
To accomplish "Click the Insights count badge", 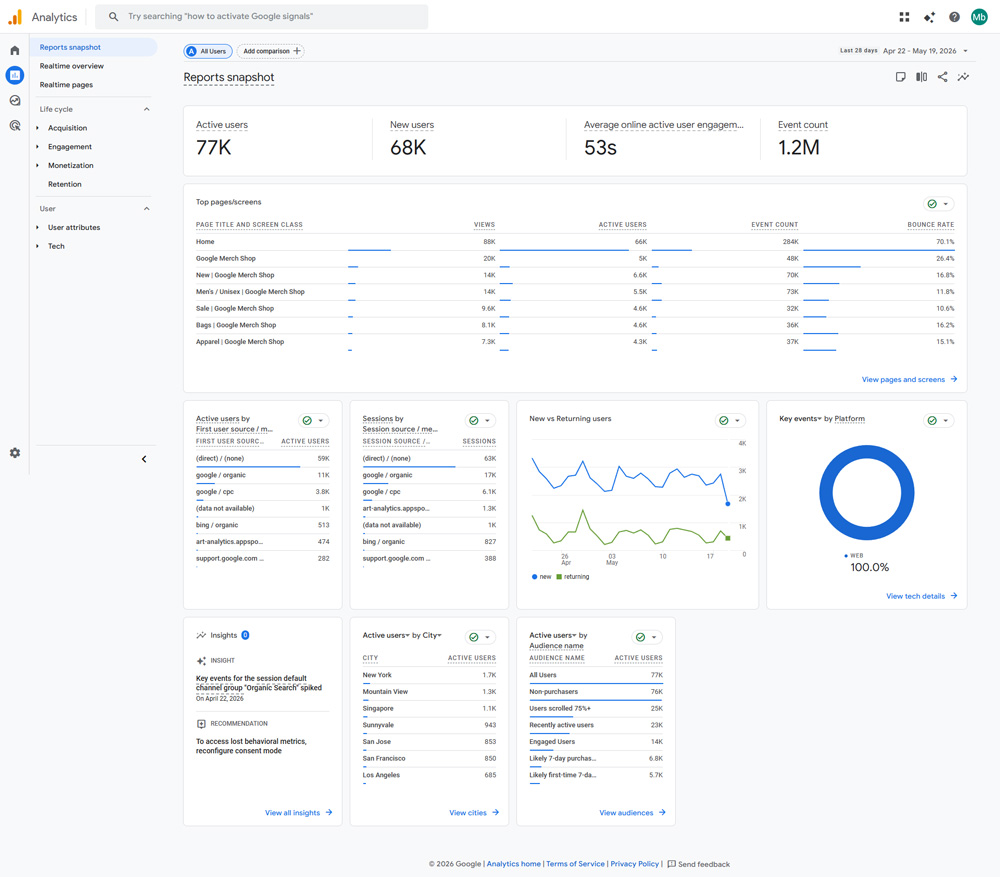I will tap(246, 635).
